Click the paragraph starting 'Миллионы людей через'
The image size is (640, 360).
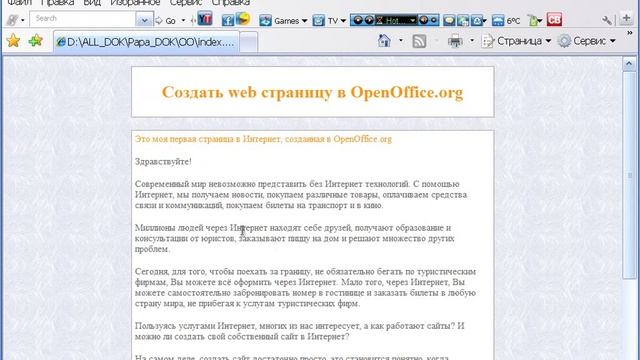tap(294, 238)
